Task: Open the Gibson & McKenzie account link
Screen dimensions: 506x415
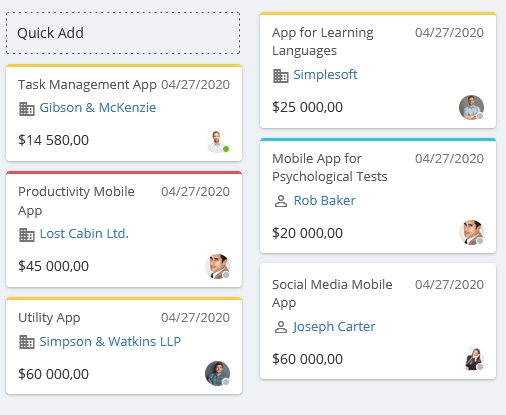Action: tap(98, 108)
